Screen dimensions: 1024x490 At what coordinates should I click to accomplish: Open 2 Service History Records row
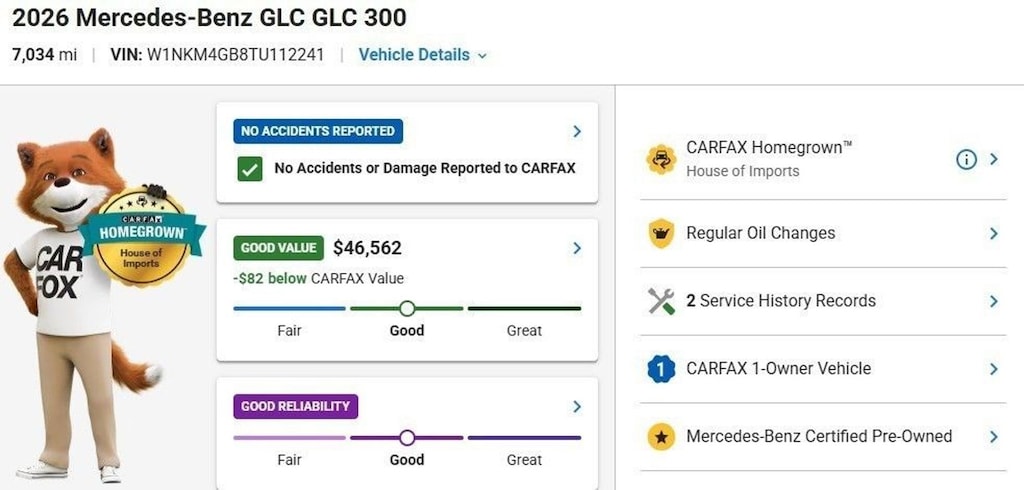[x=824, y=301]
